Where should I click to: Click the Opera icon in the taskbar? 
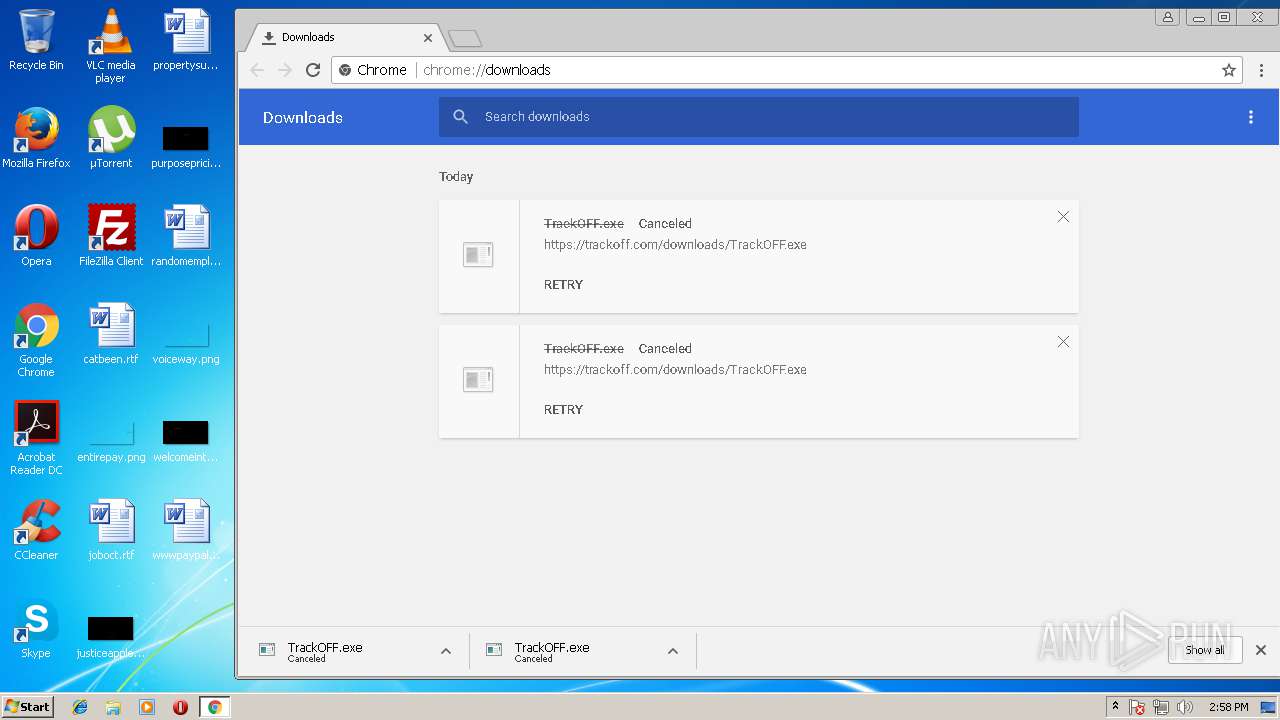pyautogui.click(x=180, y=707)
